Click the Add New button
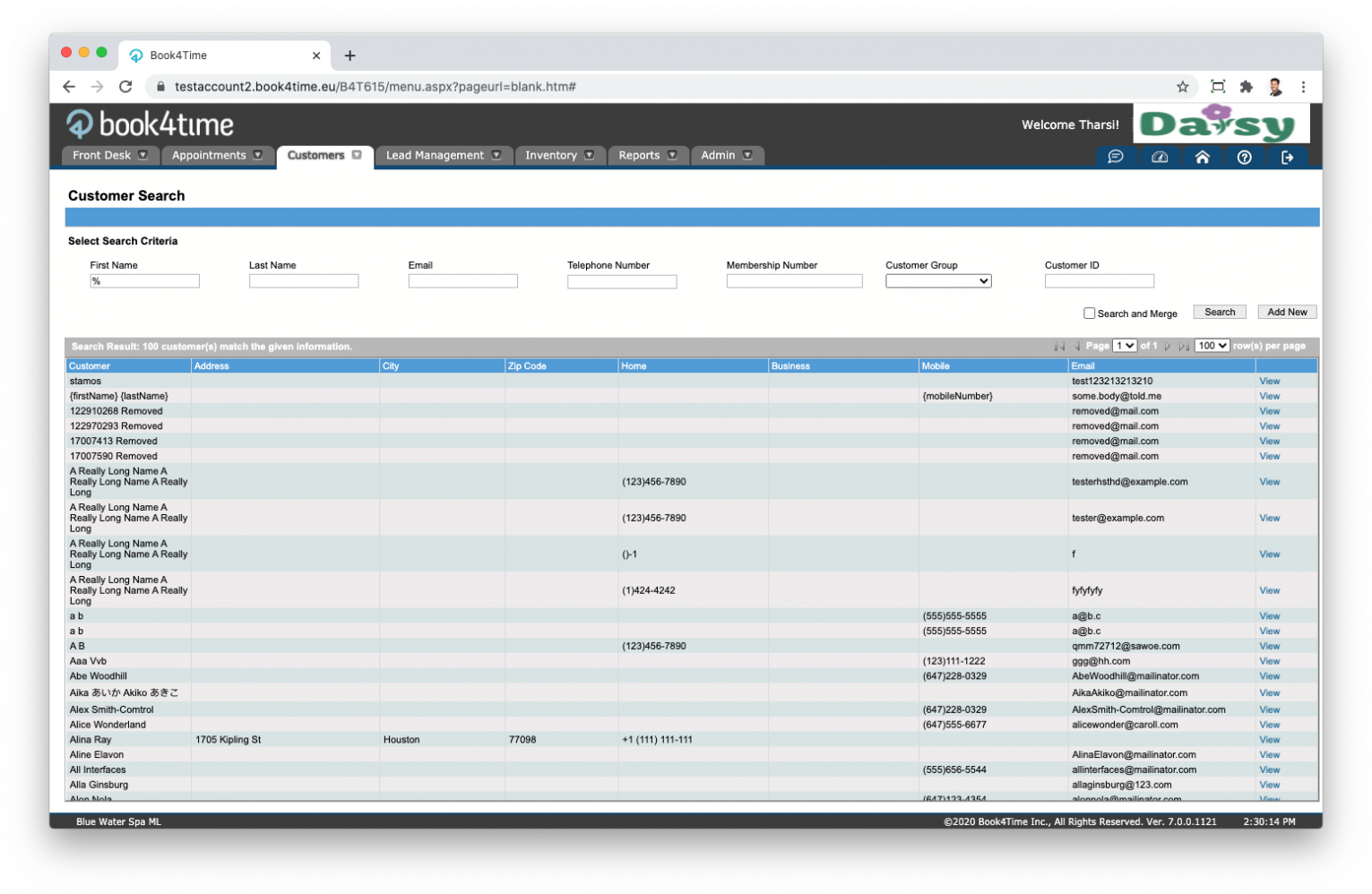This screenshot has height=894, width=1372. pyautogui.click(x=1286, y=313)
